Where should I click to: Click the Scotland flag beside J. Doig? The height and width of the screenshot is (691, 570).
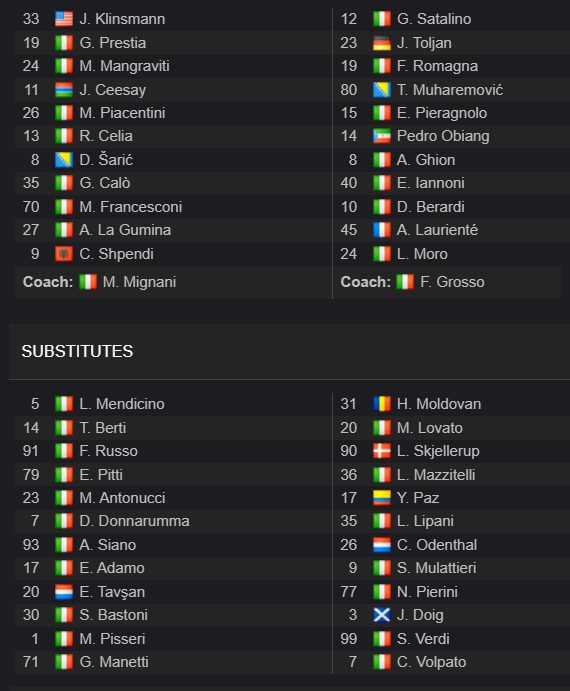coord(382,615)
